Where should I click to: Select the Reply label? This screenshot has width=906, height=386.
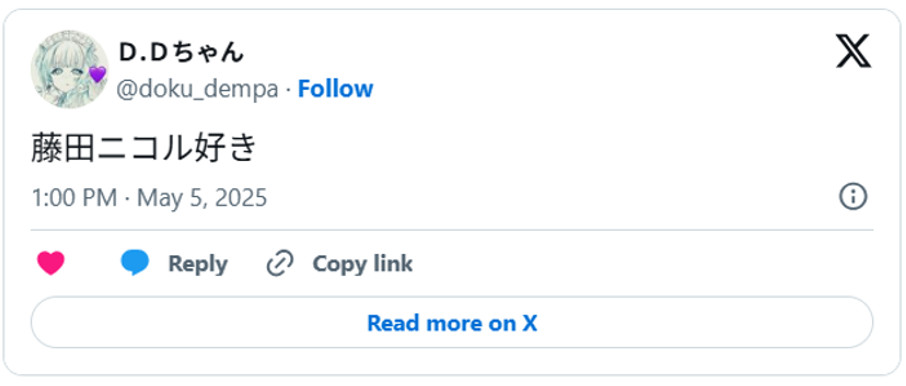tap(198, 264)
